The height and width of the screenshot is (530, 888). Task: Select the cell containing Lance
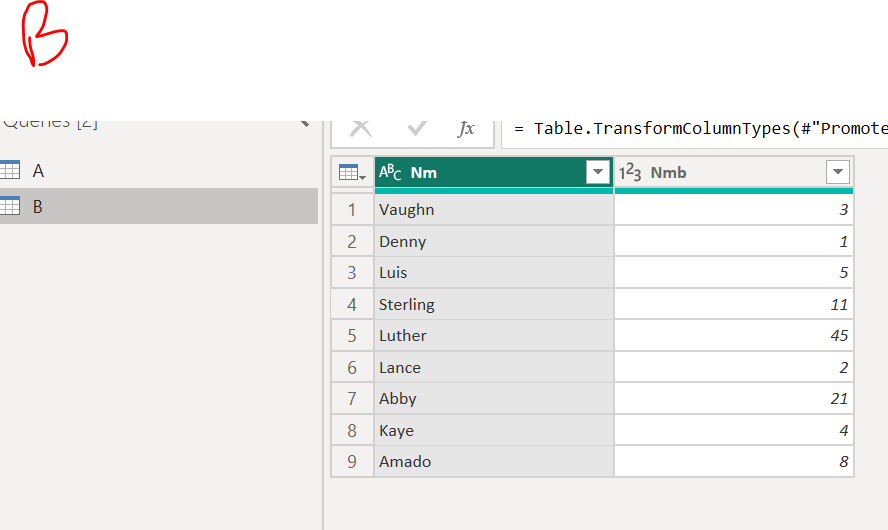tap(494, 367)
